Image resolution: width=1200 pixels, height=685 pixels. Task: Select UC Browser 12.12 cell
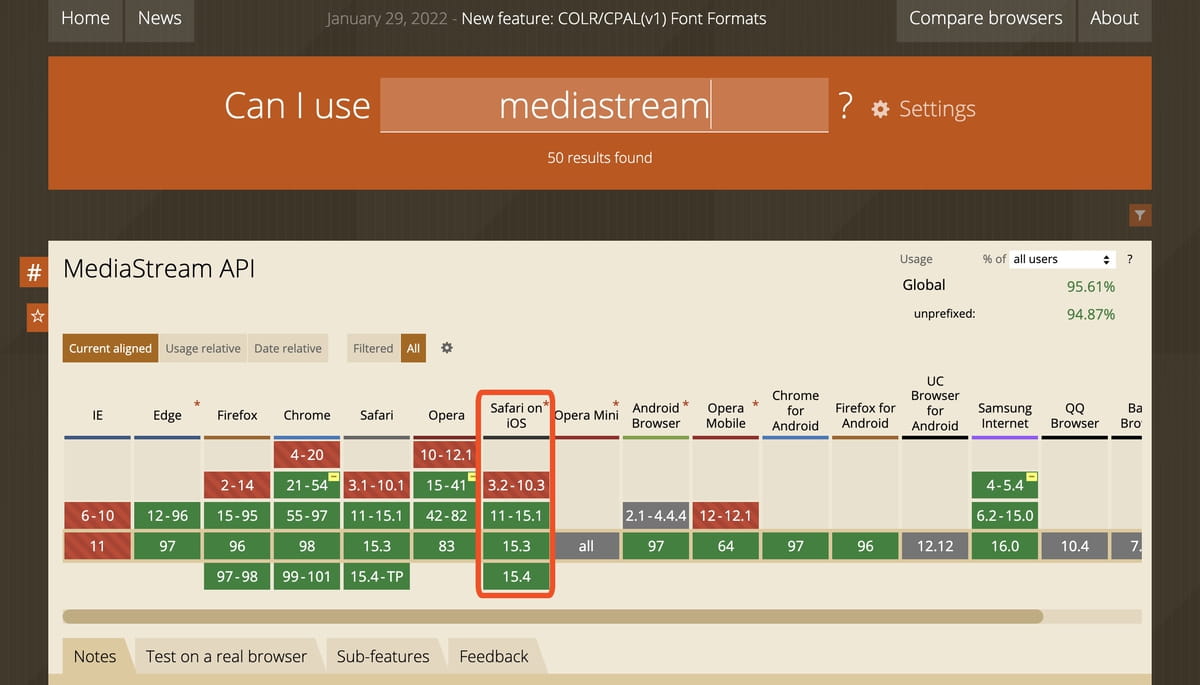tap(935, 546)
